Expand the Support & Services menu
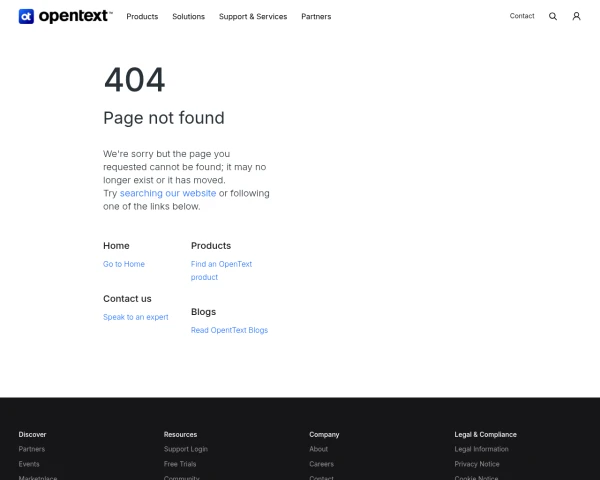The width and height of the screenshot is (600, 480). [253, 17]
